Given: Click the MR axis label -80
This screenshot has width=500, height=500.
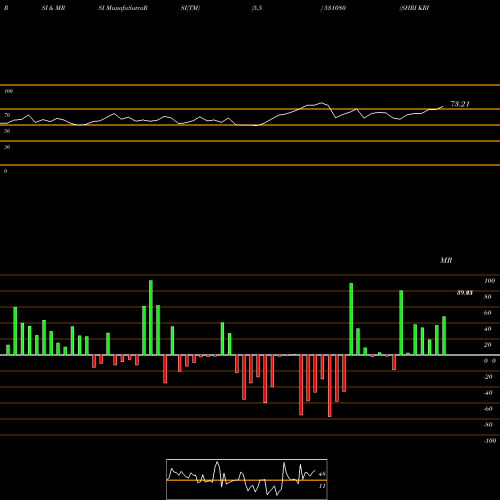Looking at the screenshot, I should coord(488,425).
